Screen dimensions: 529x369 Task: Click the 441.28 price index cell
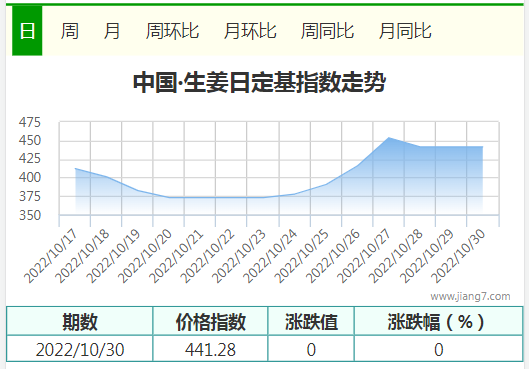210,349
